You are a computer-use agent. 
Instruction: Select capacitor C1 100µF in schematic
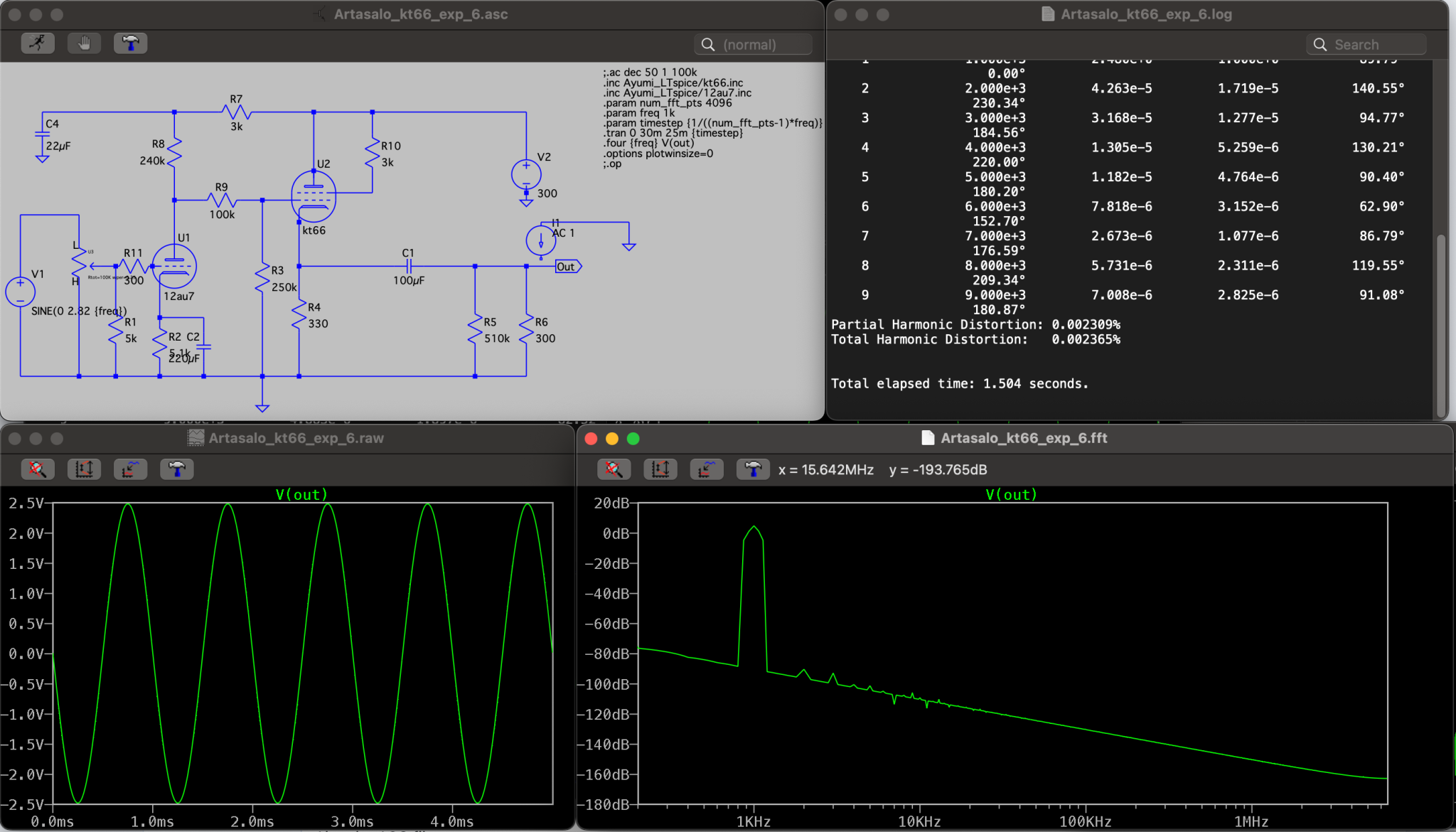coord(409,267)
